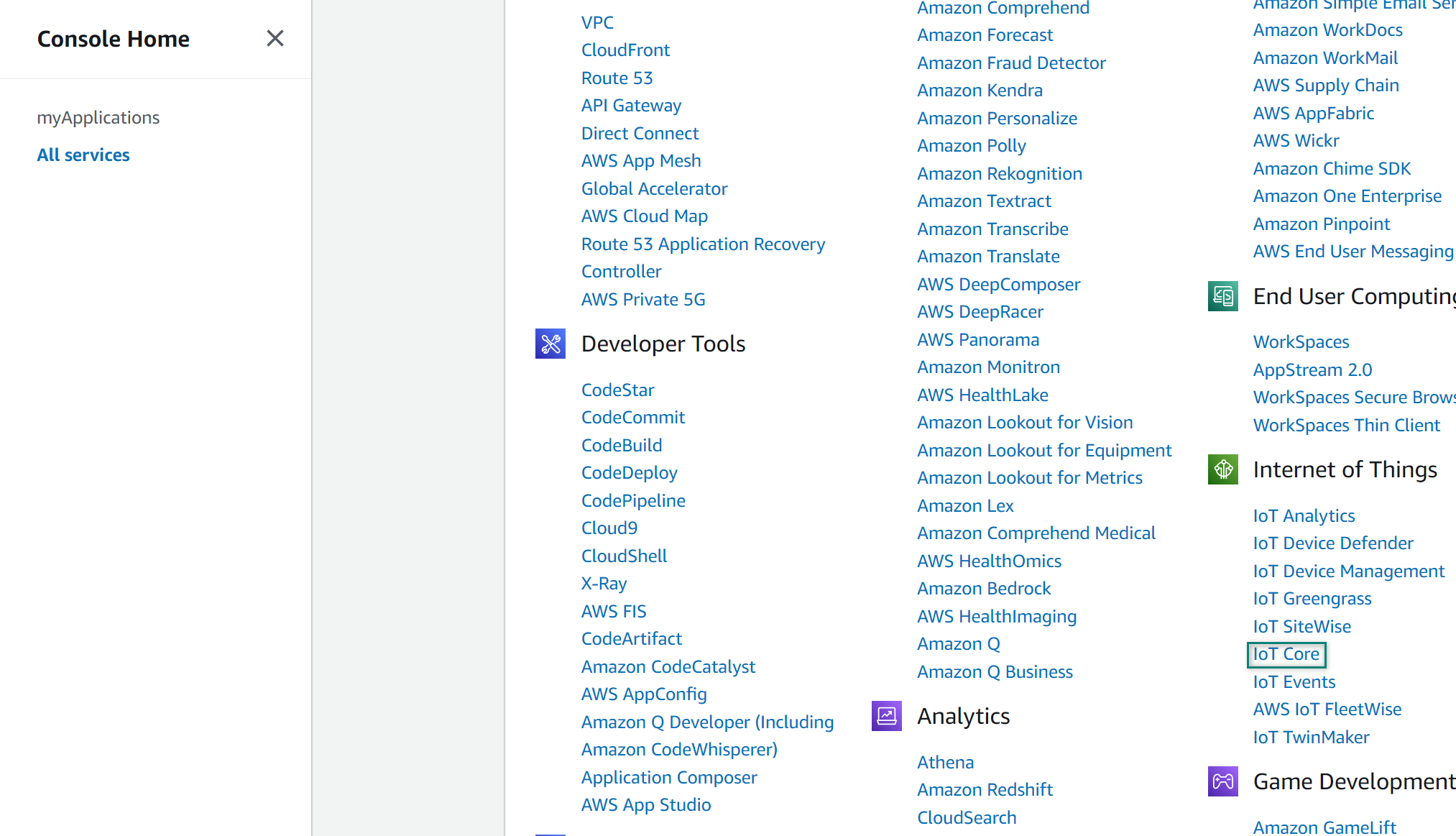Open the IoT Core service link
This screenshot has height=836, width=1456.
pos(1286,654)
